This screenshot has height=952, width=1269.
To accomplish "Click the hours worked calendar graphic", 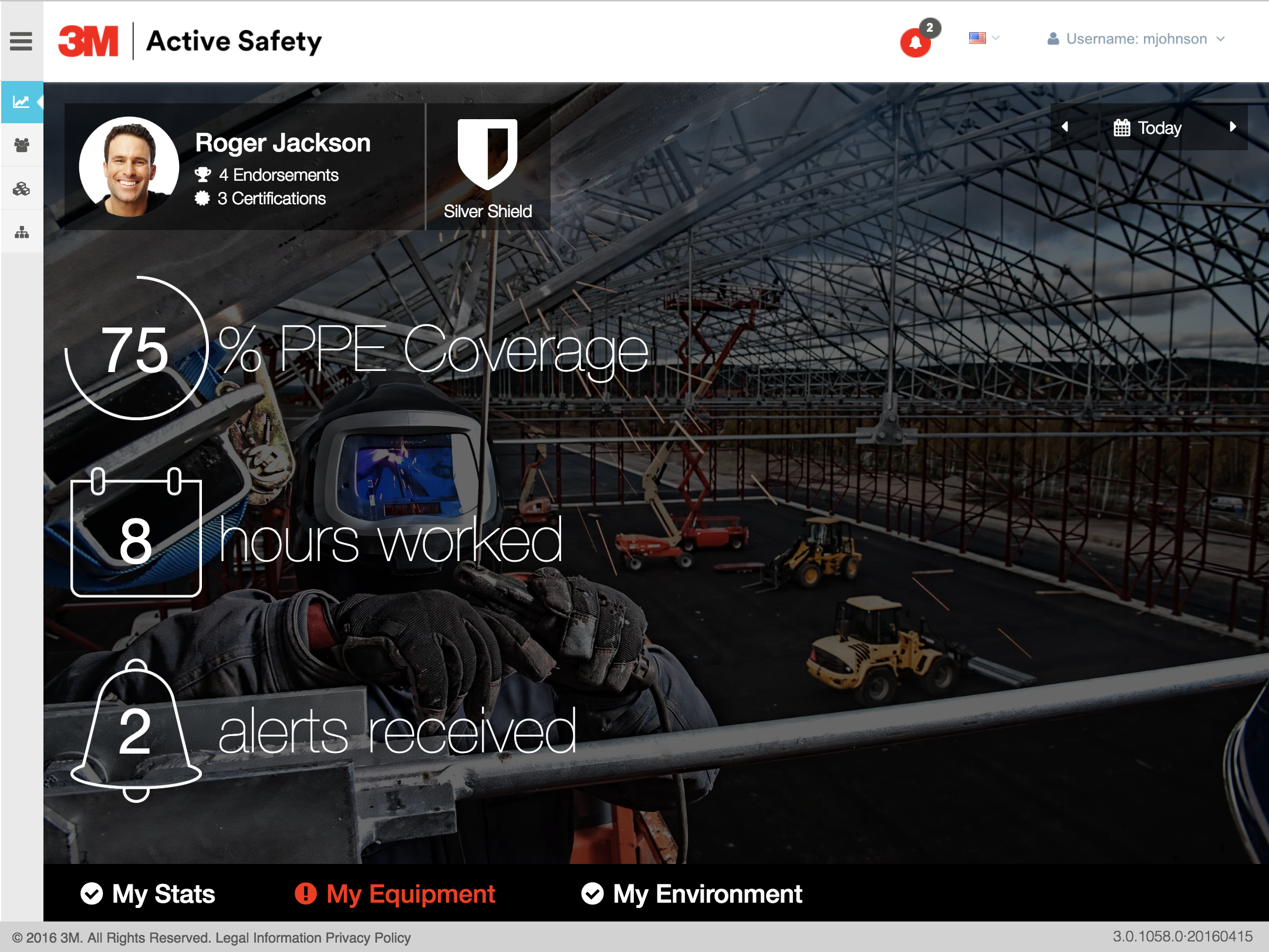I will point(136,534).
